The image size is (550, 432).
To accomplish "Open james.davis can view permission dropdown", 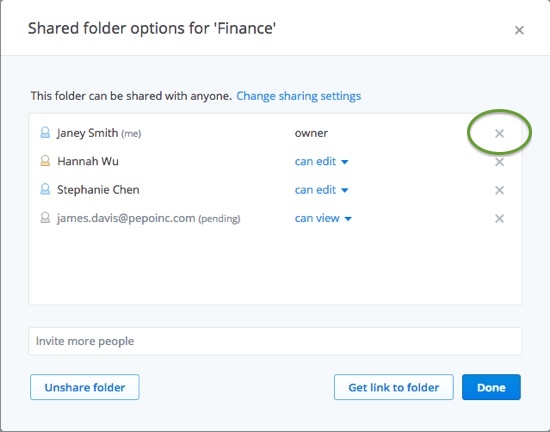I will 323,218.
